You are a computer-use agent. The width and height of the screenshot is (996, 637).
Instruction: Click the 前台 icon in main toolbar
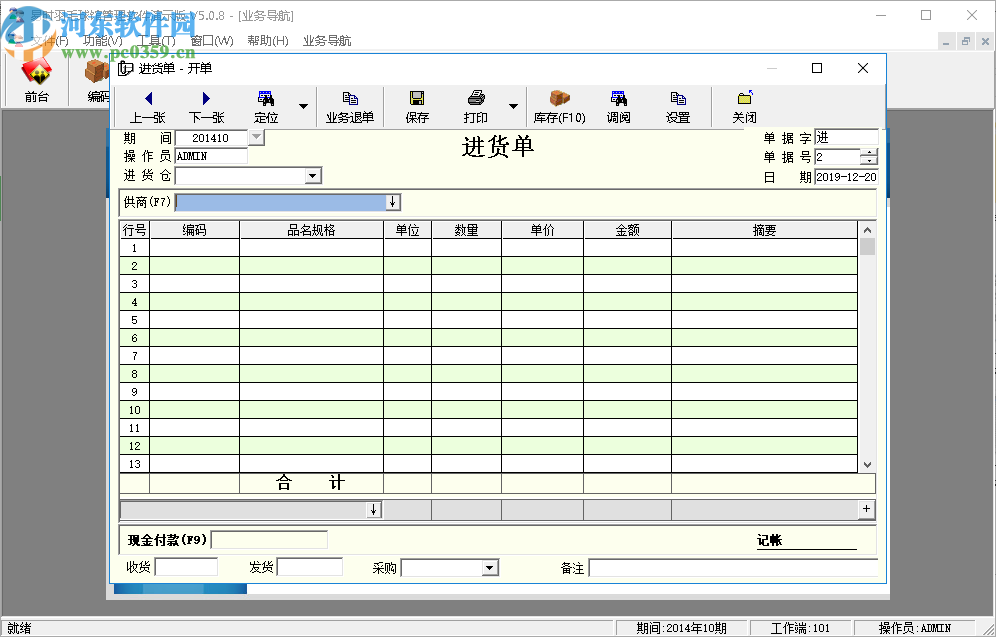36,81
